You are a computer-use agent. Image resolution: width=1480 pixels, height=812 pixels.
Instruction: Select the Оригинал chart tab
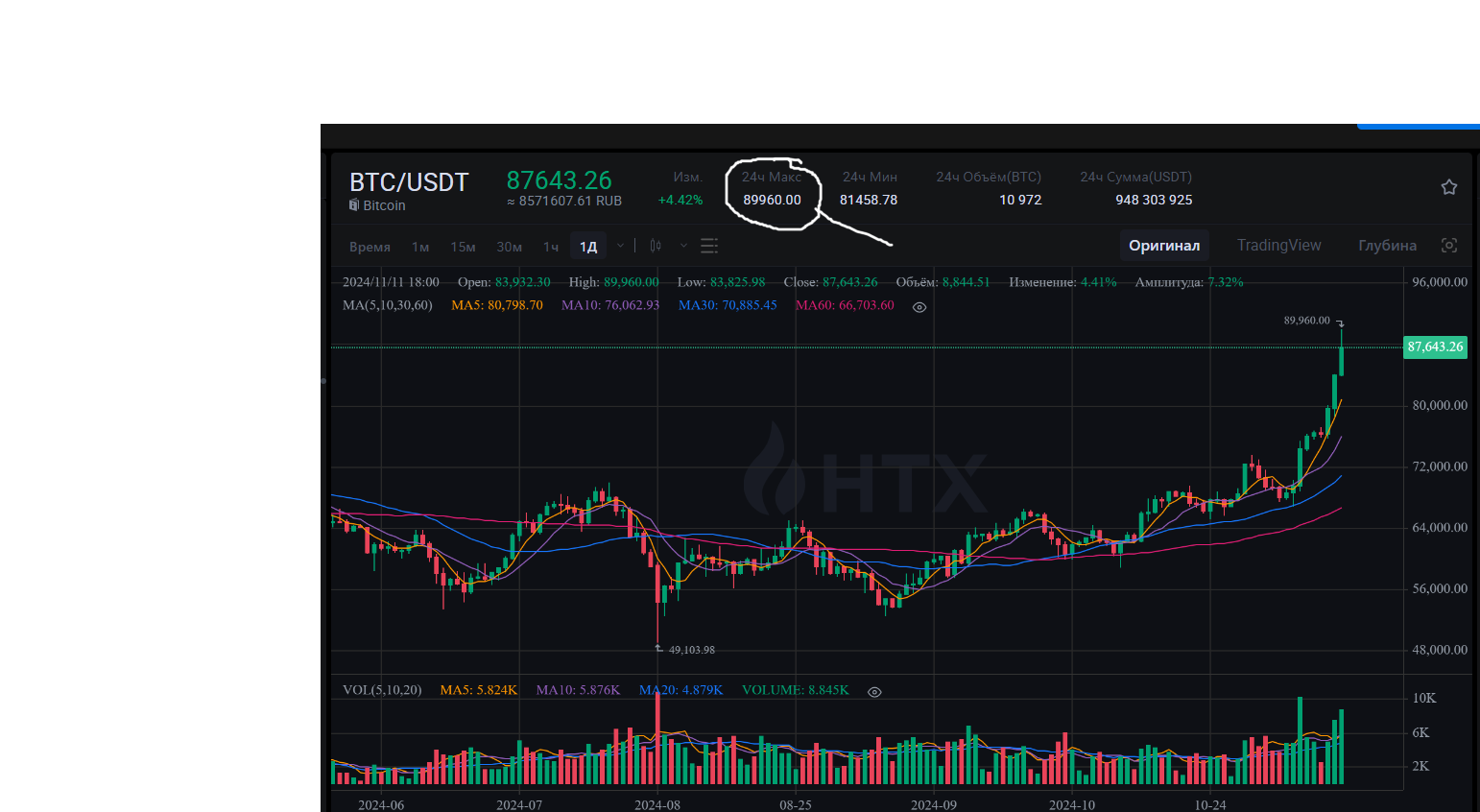click(1164, 246)
